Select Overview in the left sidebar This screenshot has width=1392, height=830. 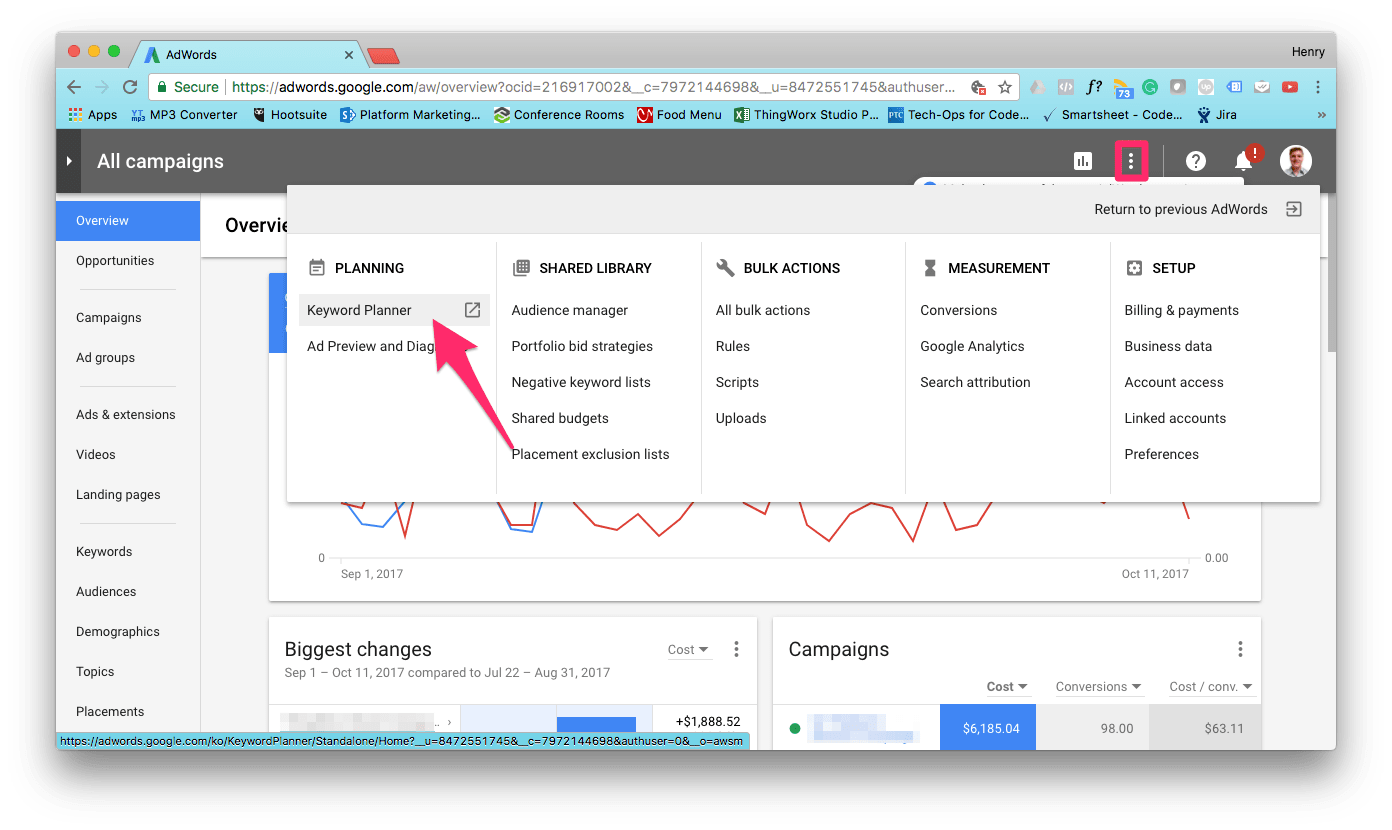coord(128,221)
